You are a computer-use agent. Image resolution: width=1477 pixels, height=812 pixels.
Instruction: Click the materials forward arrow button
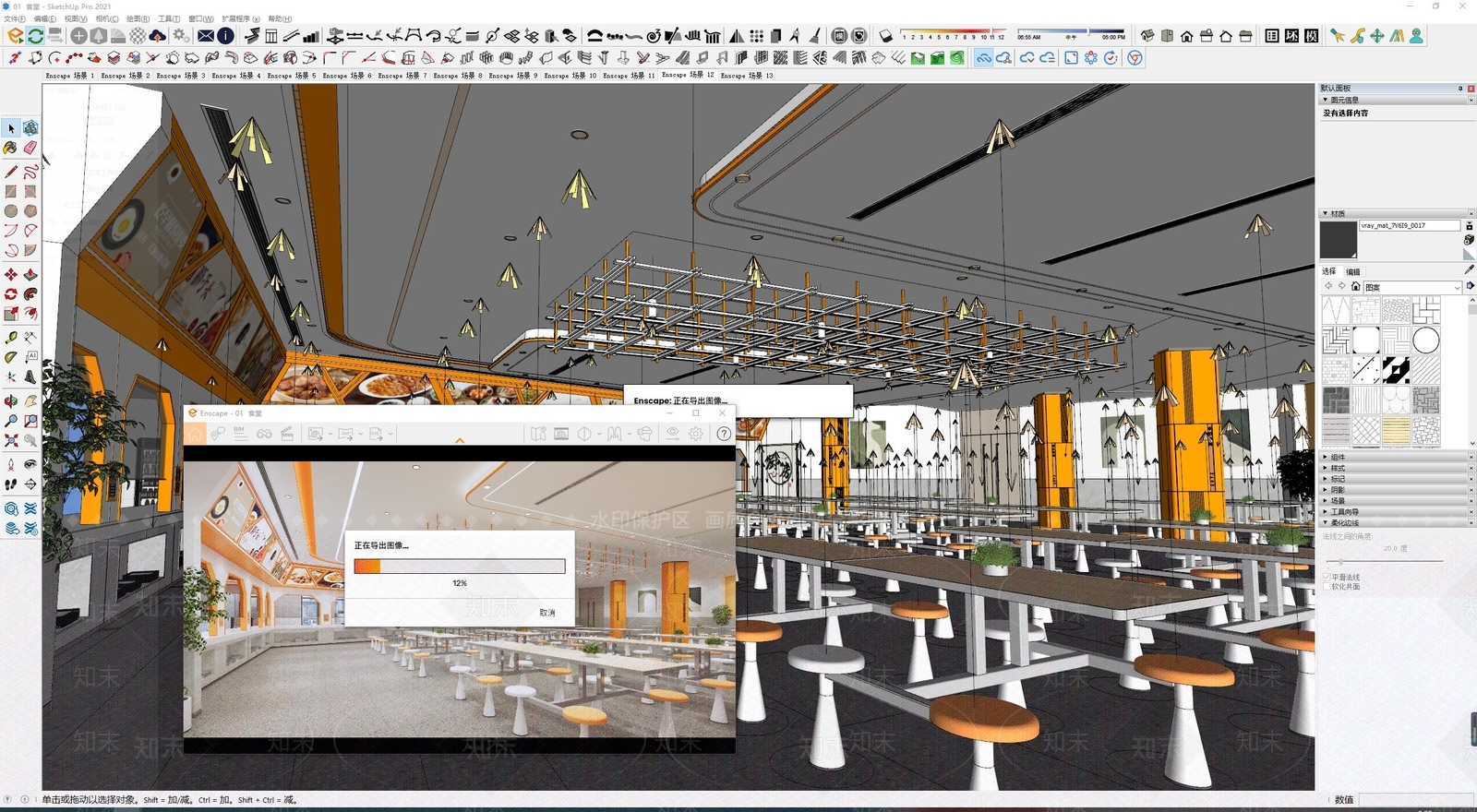pos(1341,287)
